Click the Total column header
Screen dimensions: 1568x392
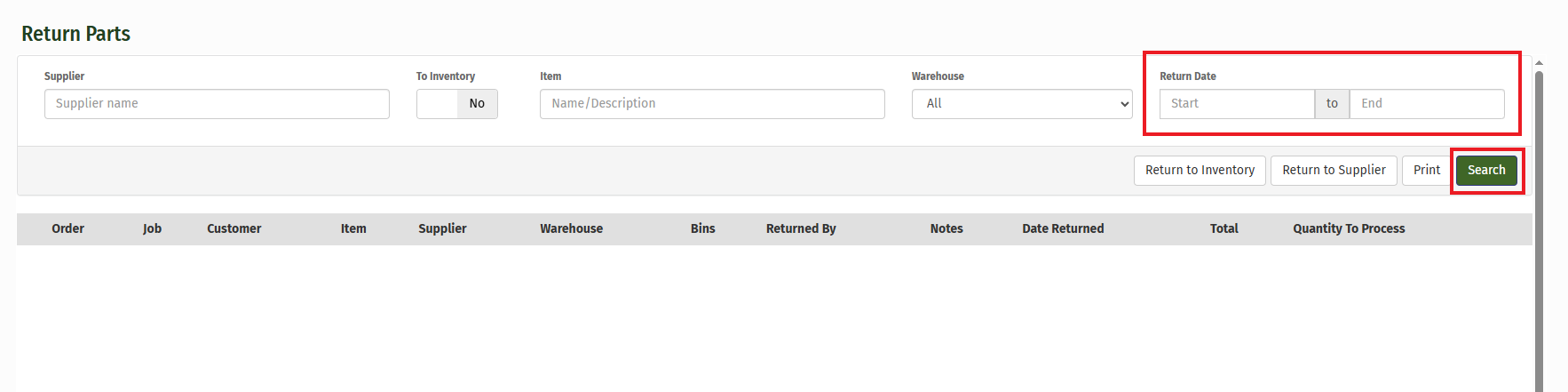point(1224,229)
